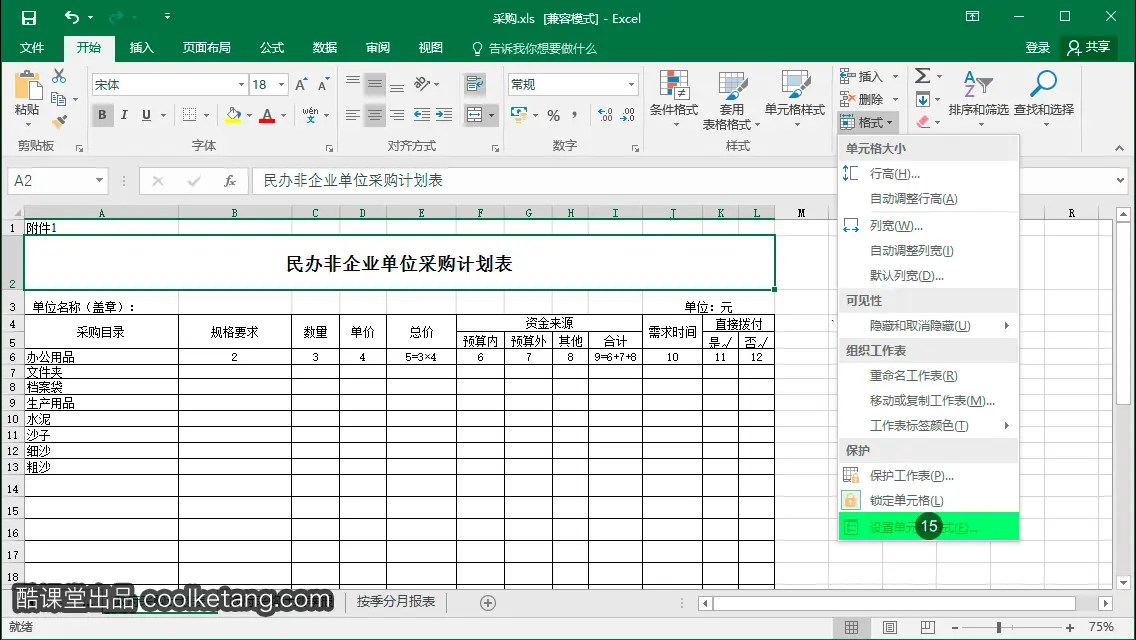Expand the formula bar
The width and height of the screenshot is (1136, 640).
(x=1120, y=180)
